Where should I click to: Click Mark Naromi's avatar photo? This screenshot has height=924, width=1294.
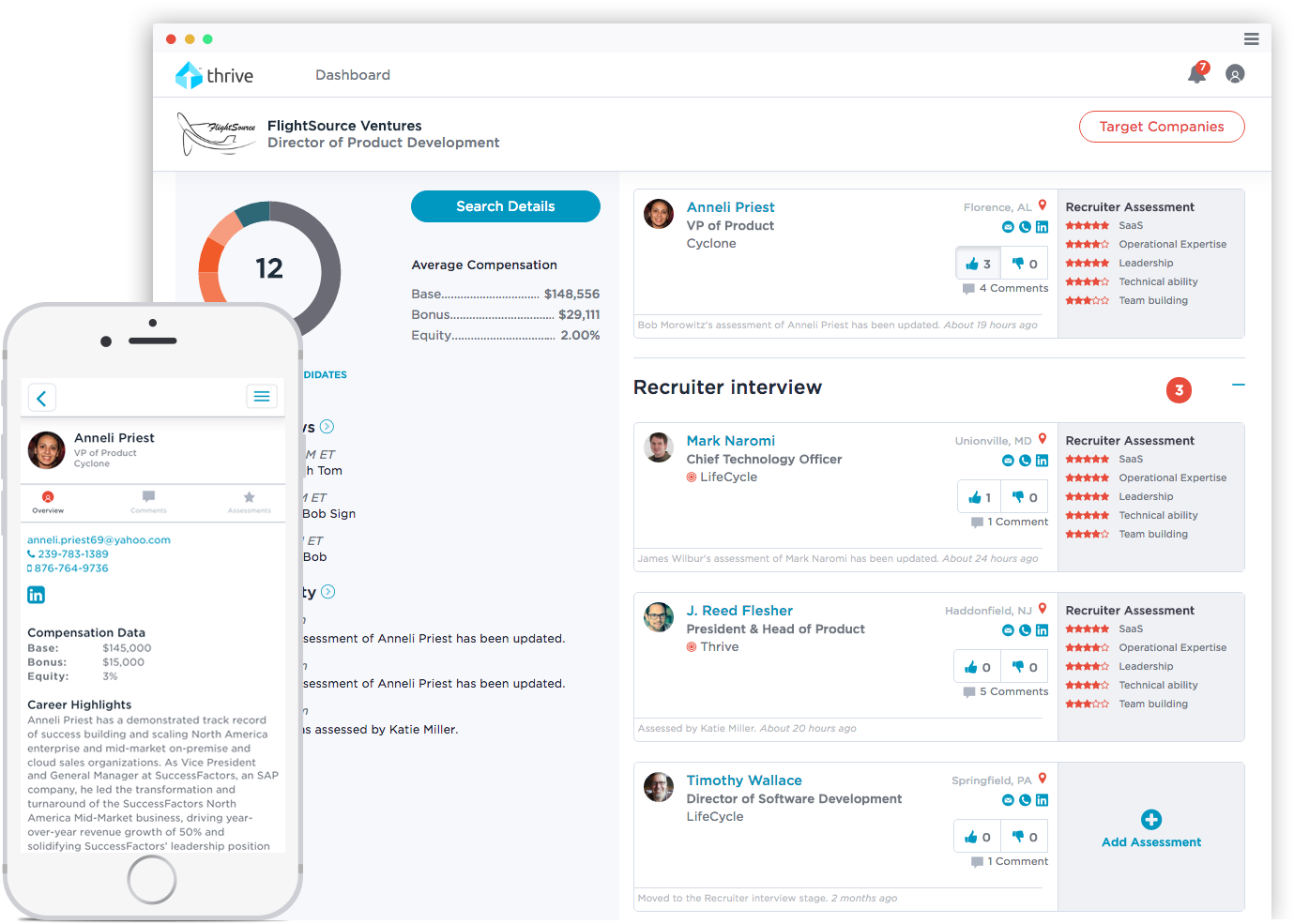[659, 447]
